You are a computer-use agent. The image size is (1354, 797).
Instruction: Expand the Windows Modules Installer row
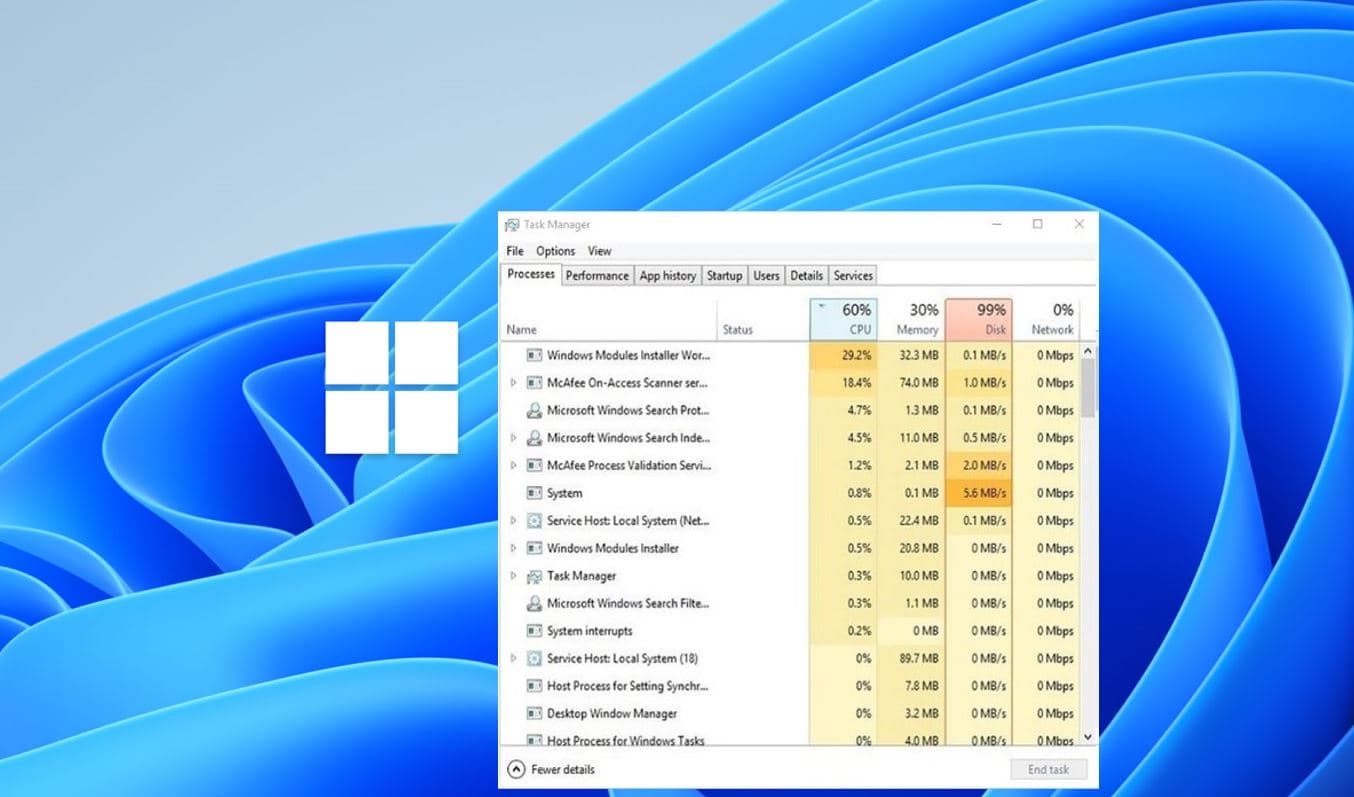click(x=514, y=548)
